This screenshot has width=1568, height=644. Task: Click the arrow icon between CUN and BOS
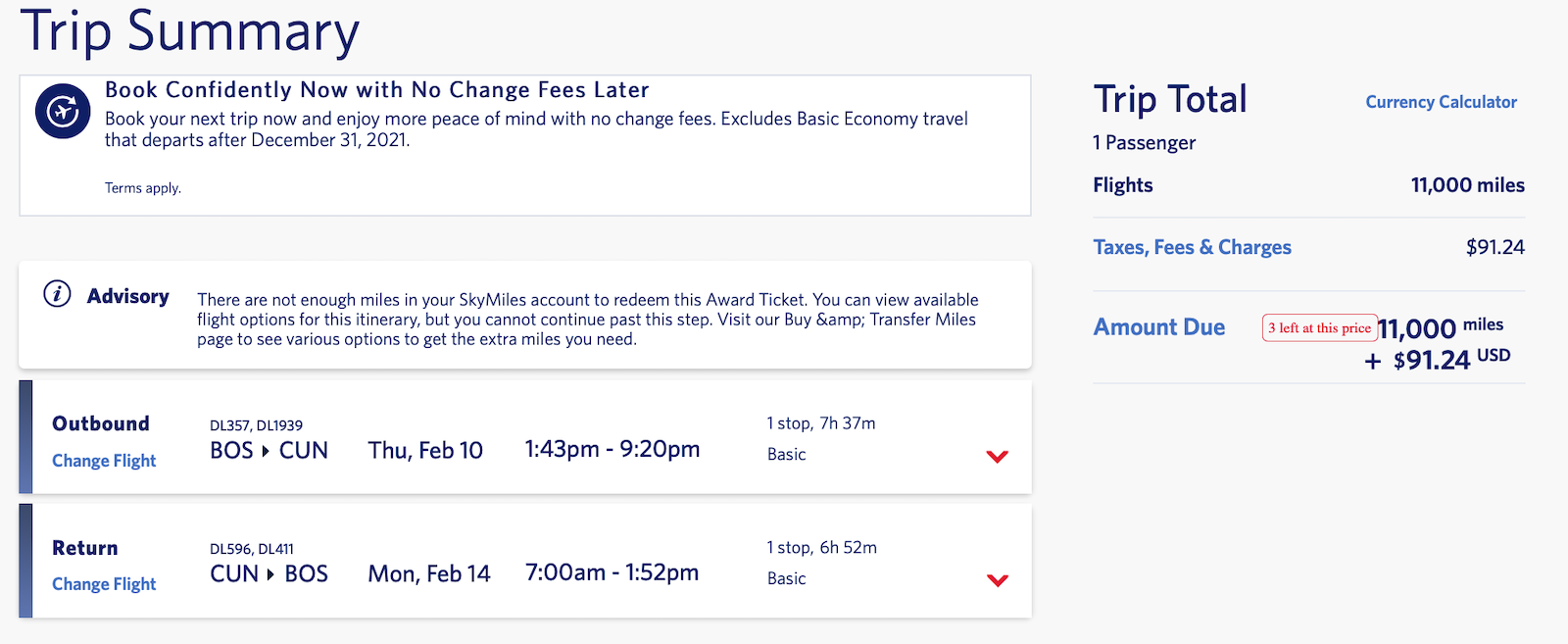[270, 574]
